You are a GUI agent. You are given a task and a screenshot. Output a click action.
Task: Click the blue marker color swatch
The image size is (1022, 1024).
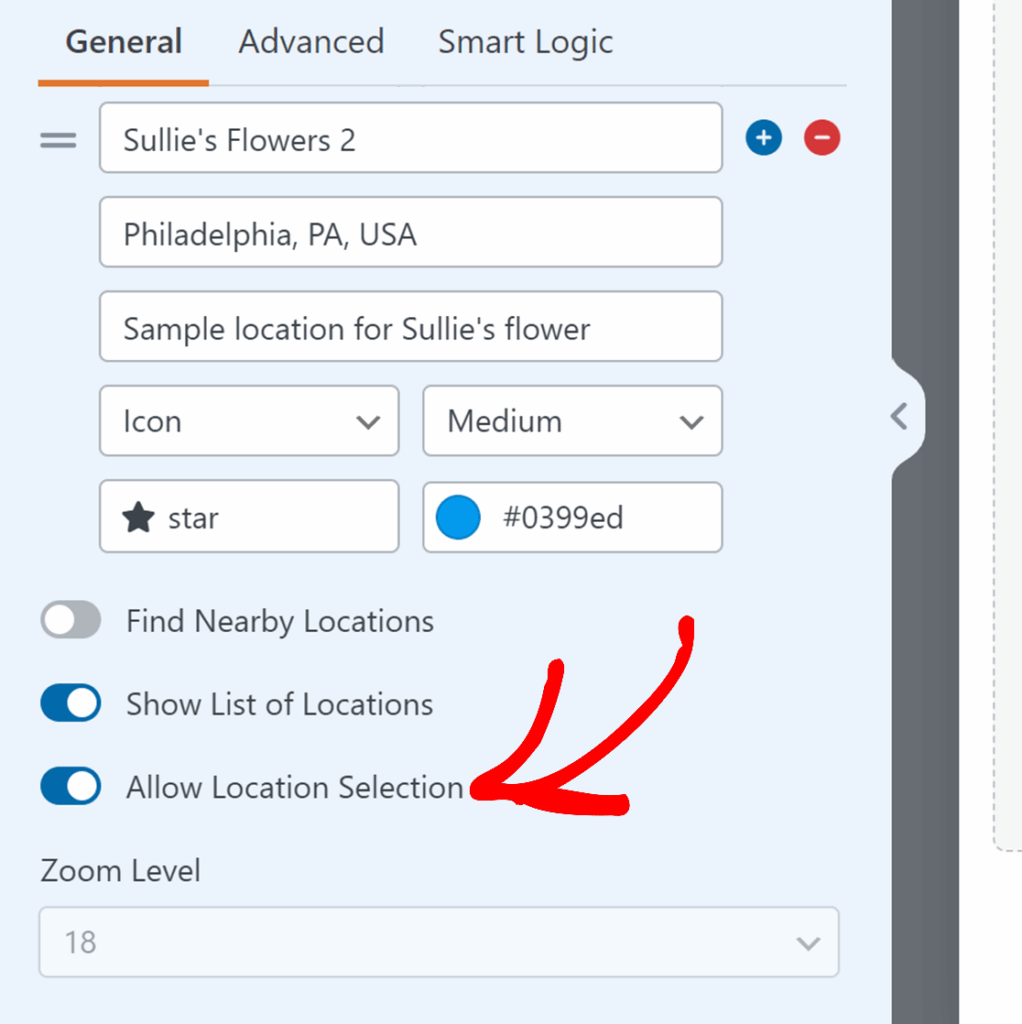(x=458, y=518)
